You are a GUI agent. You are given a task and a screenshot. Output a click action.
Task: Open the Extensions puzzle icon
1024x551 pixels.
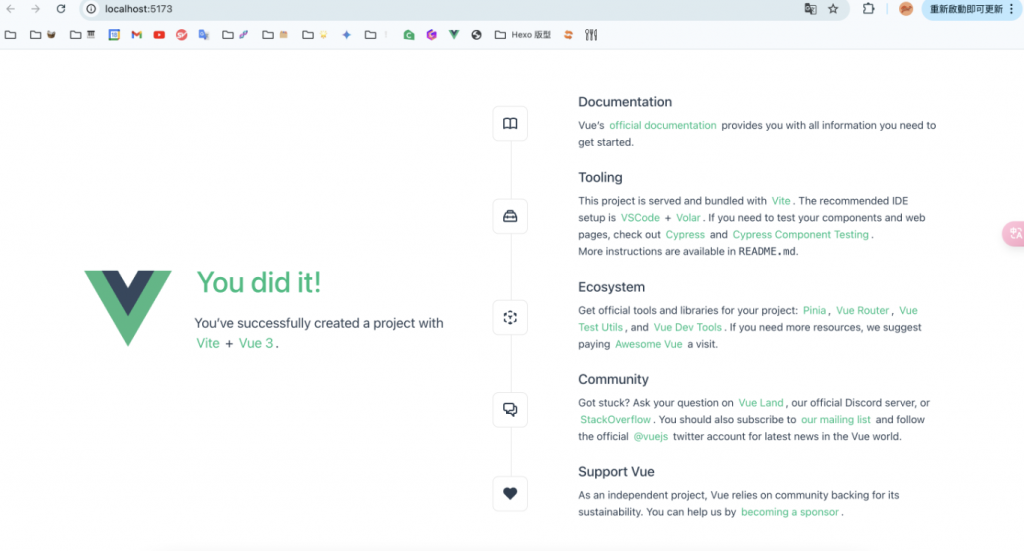(x=869, y=9)
